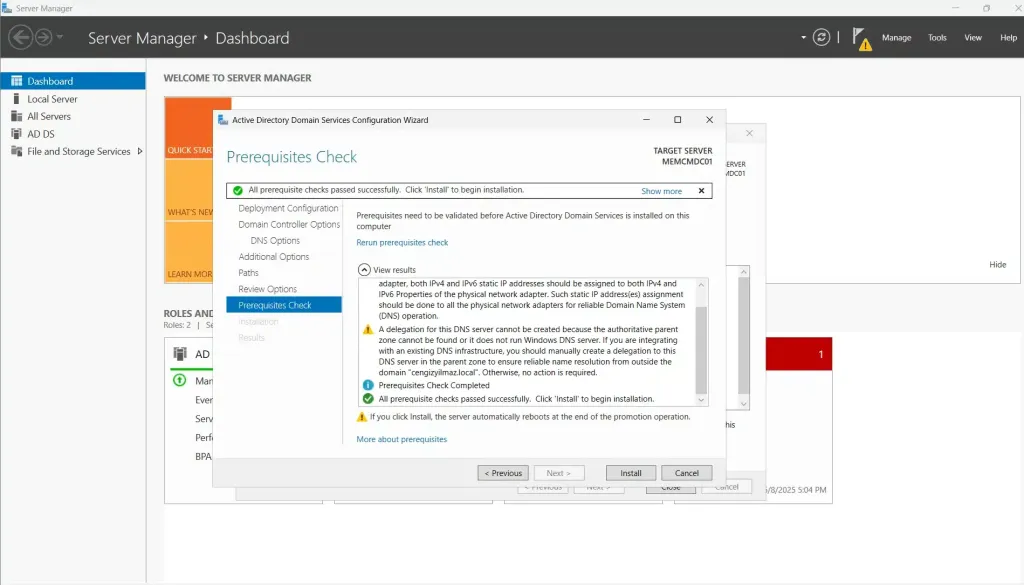Click the All Servers sidebar icon
Viewport: 1024px width, 585px height.
[x=16, y=116]
